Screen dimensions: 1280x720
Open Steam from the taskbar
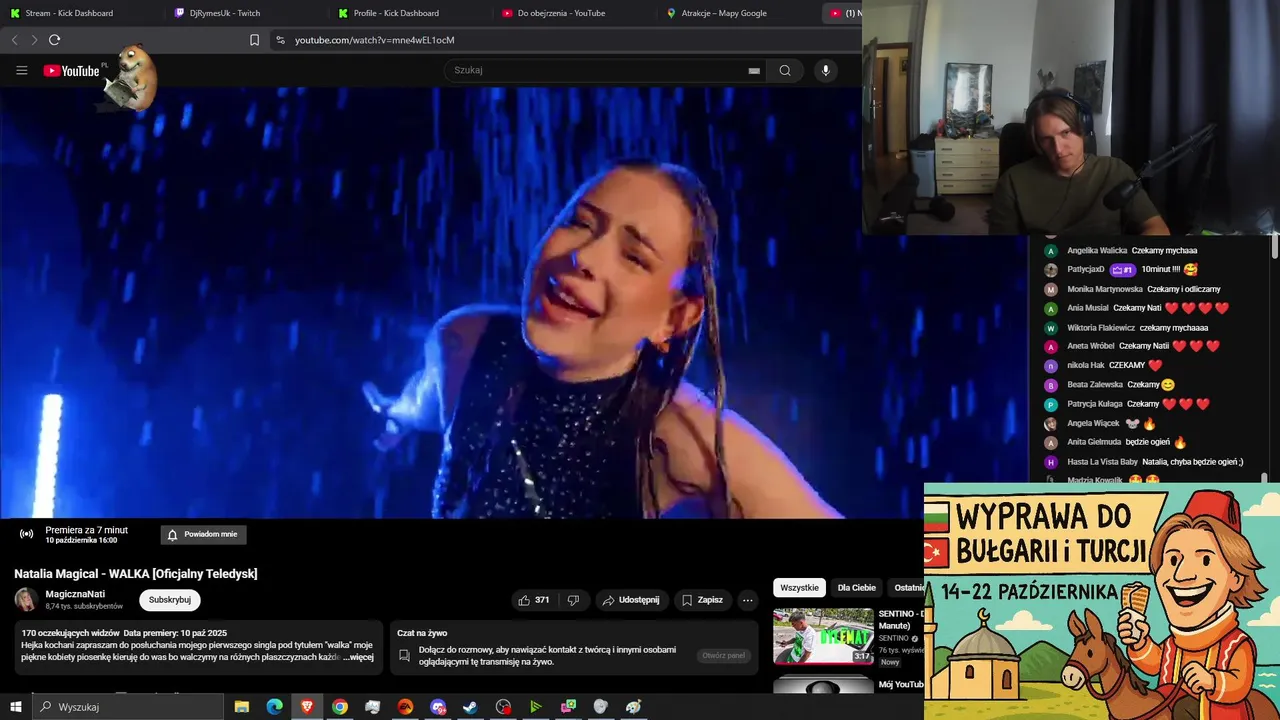click(x=470, y=707)
